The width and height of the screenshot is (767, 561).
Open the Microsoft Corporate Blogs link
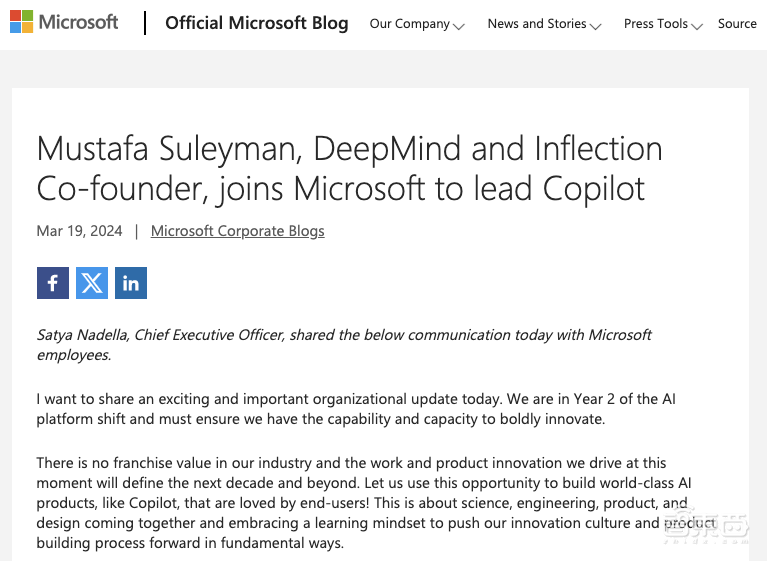point(237,231)
